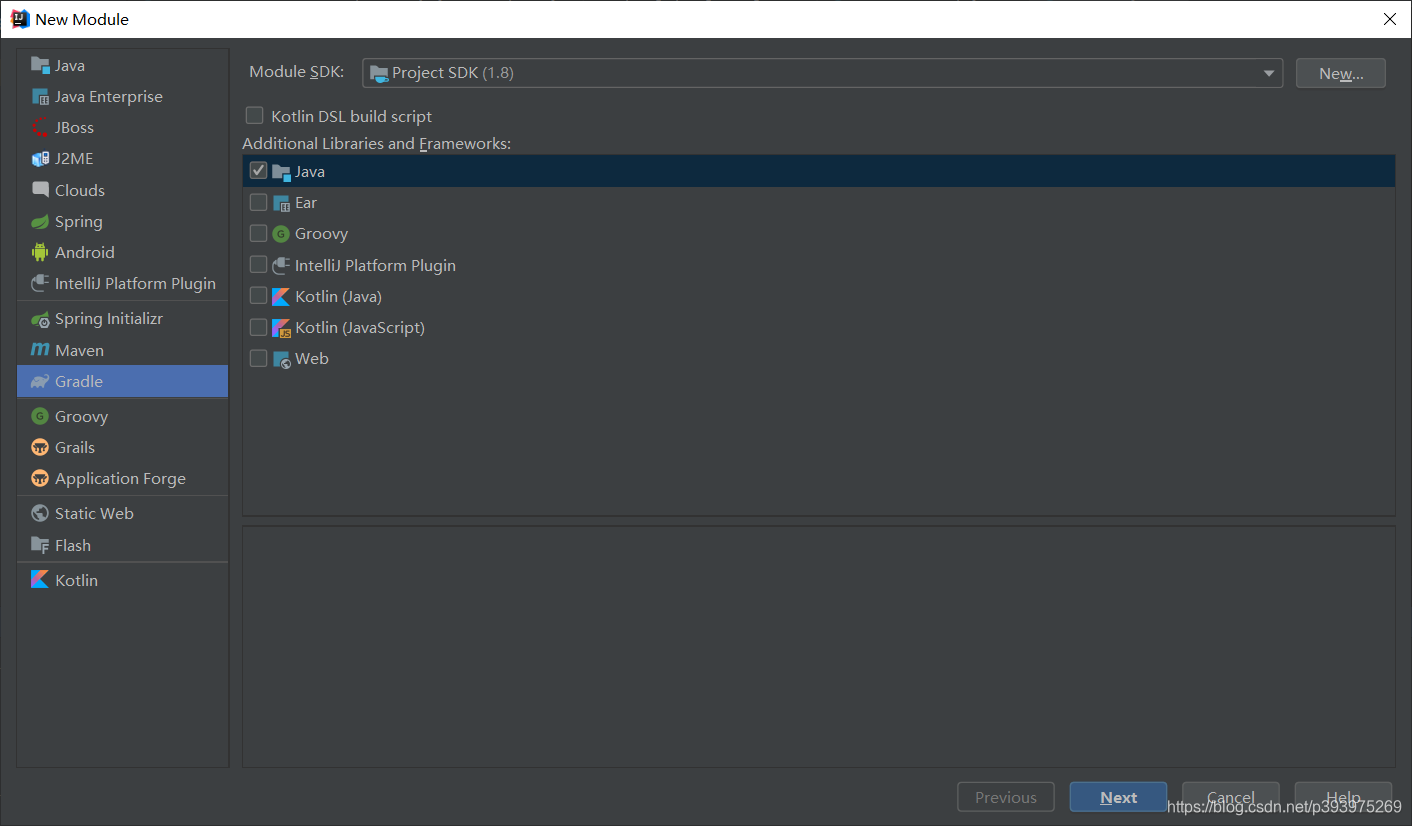
Task: Select Java Enterprise module type
Action: (122, 97)
